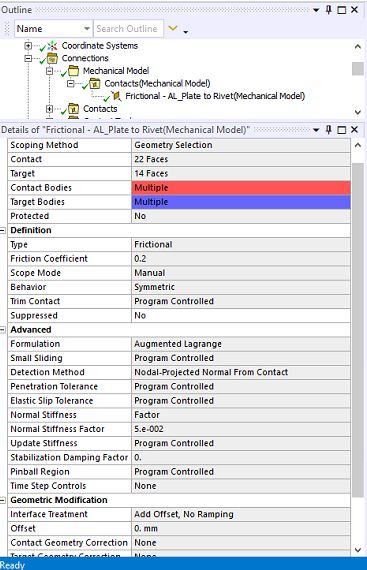Viewport: 367px width, 570px height.
Task: Collapse the Geometric Modification section
Action: coord(3,501)
